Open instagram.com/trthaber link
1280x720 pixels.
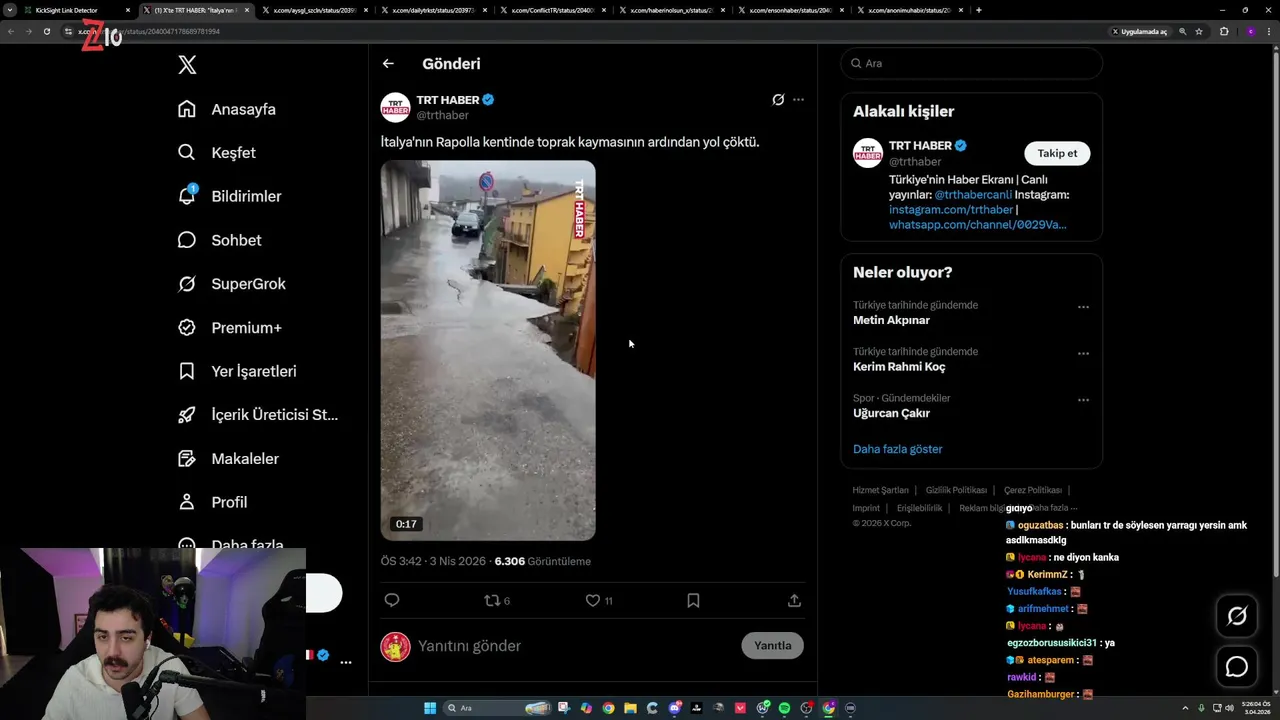951,210
